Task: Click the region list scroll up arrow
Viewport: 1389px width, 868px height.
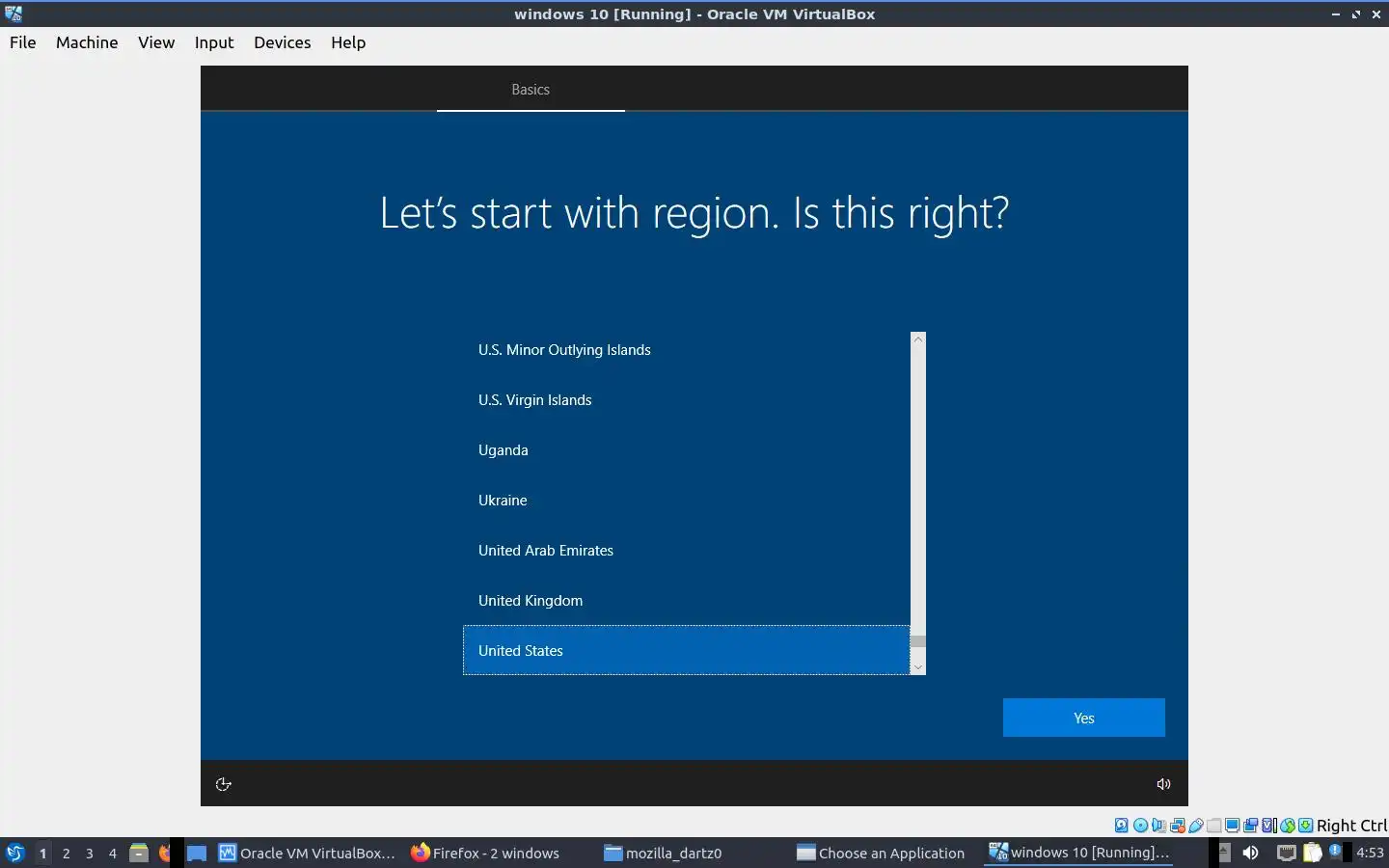Action: pyautogui.click(x=918, y=339)
